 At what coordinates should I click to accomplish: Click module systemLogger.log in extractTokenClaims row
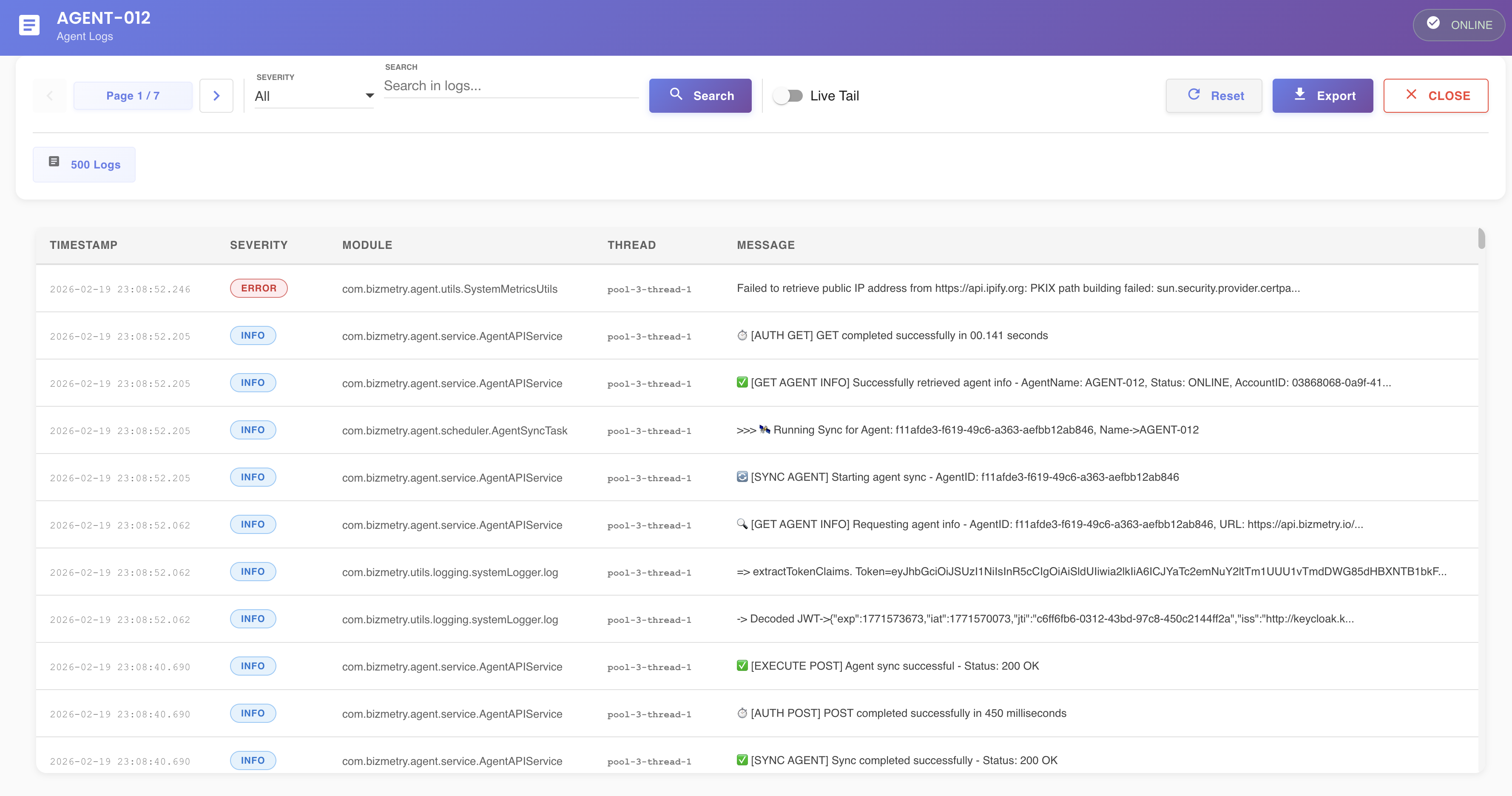pyautogui.click(x=450, y=572)
